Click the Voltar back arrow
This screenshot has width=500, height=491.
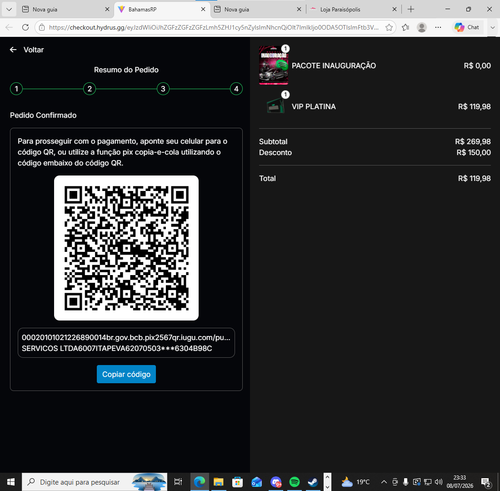pyautogui.click(x=13, y=50)
